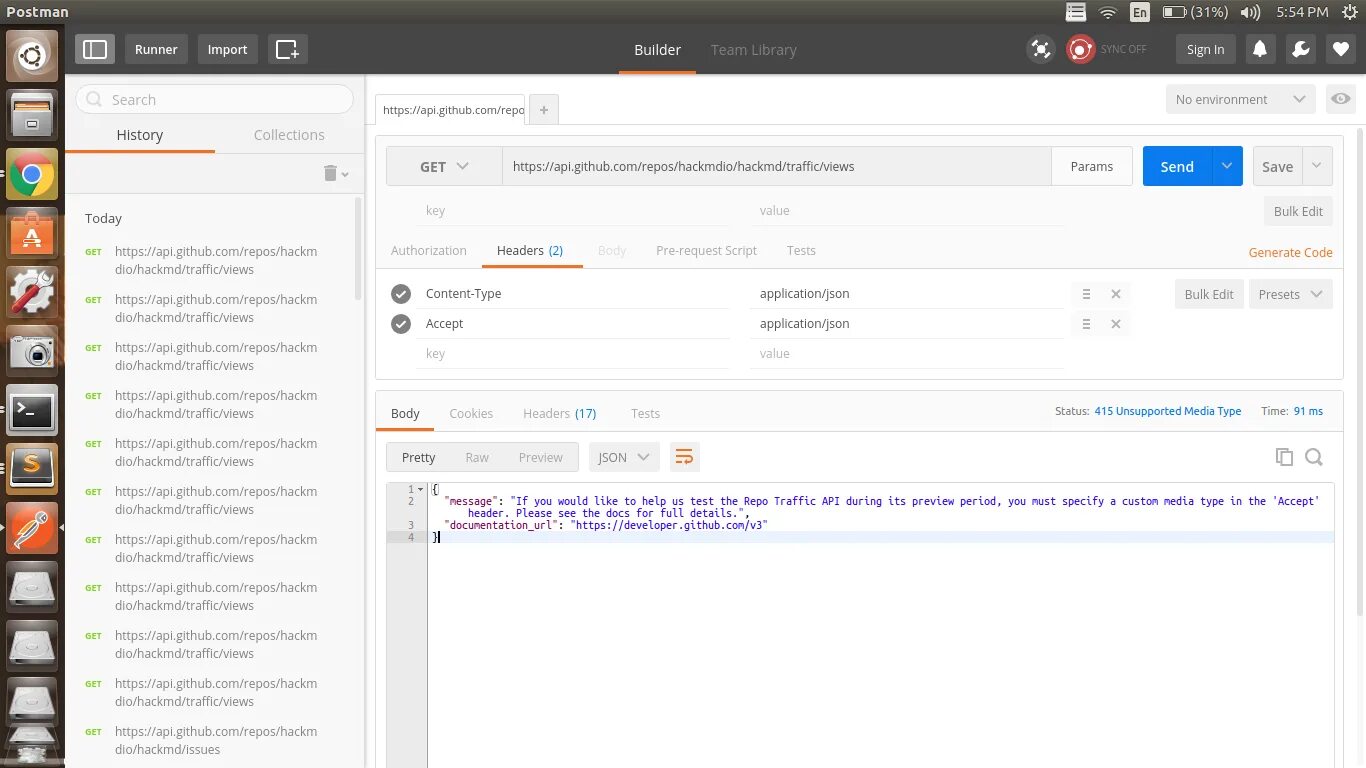Click the trash icon to clear history

point(331,173)
